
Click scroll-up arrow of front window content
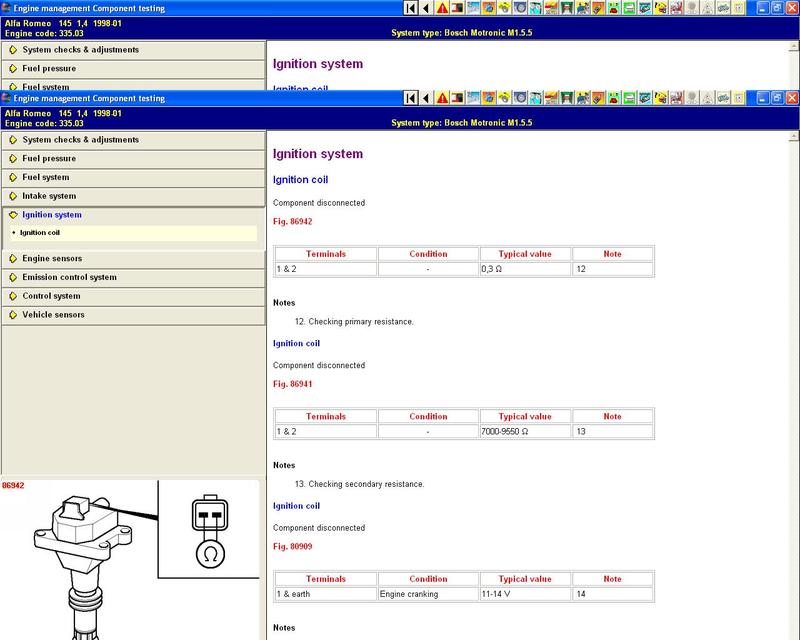tap(794, 136)
